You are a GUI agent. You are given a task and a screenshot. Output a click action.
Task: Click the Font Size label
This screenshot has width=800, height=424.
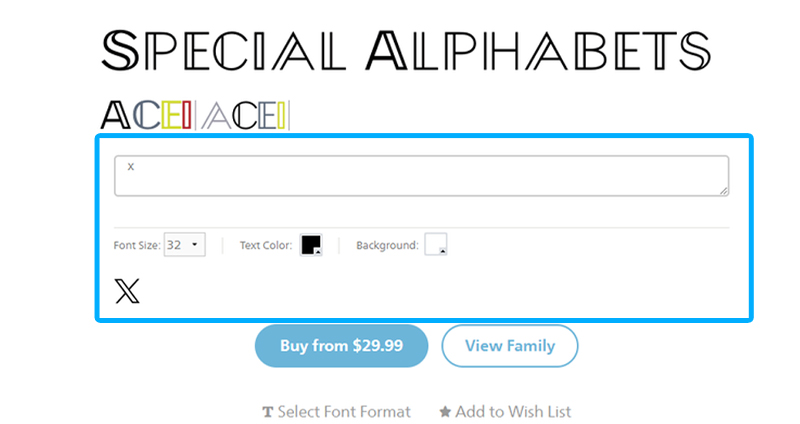[137, 245]
